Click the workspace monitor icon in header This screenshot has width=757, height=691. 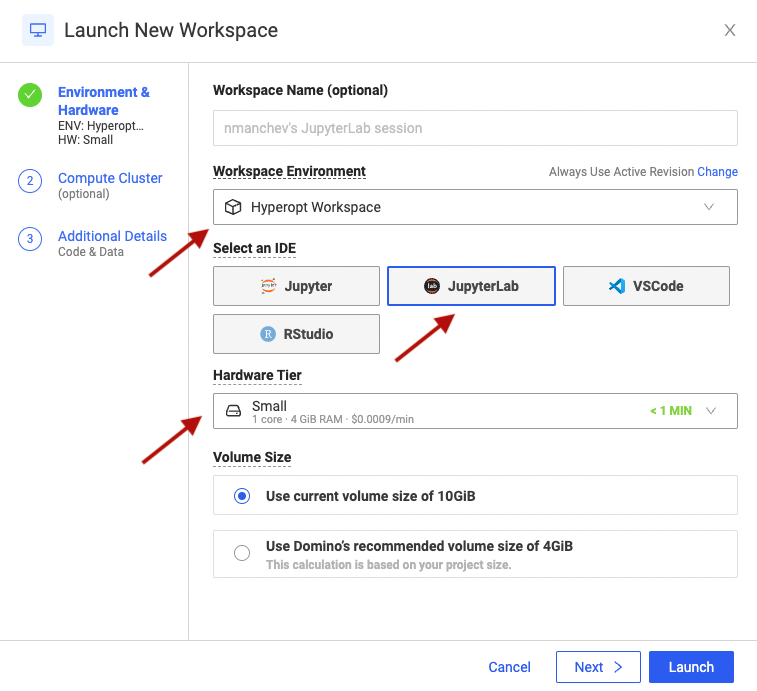click(x=38, y=30)
